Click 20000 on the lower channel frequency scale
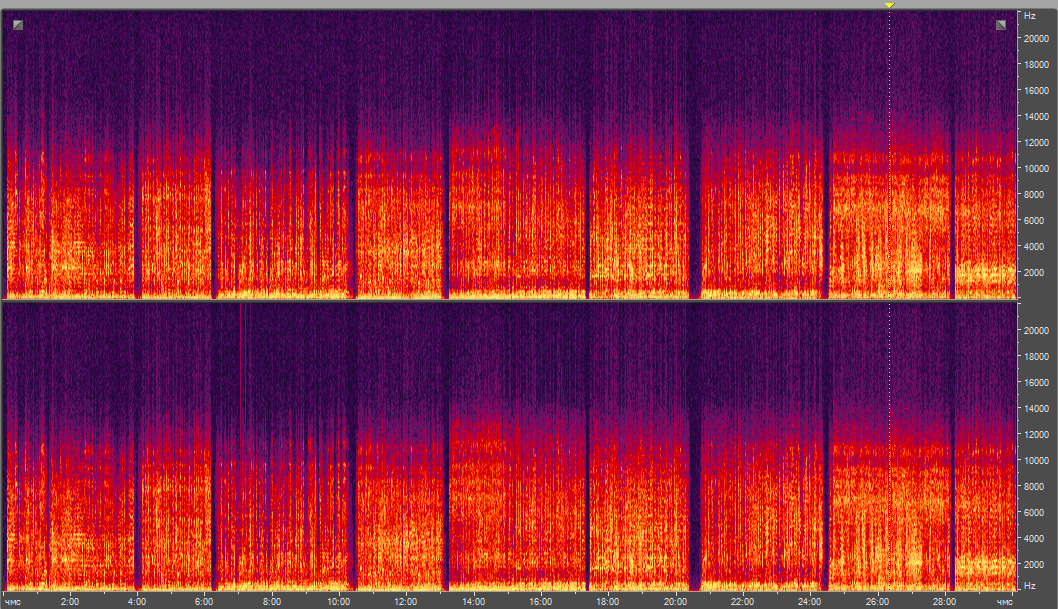This screenshot has width=1058, height=609. (1036, 330)
